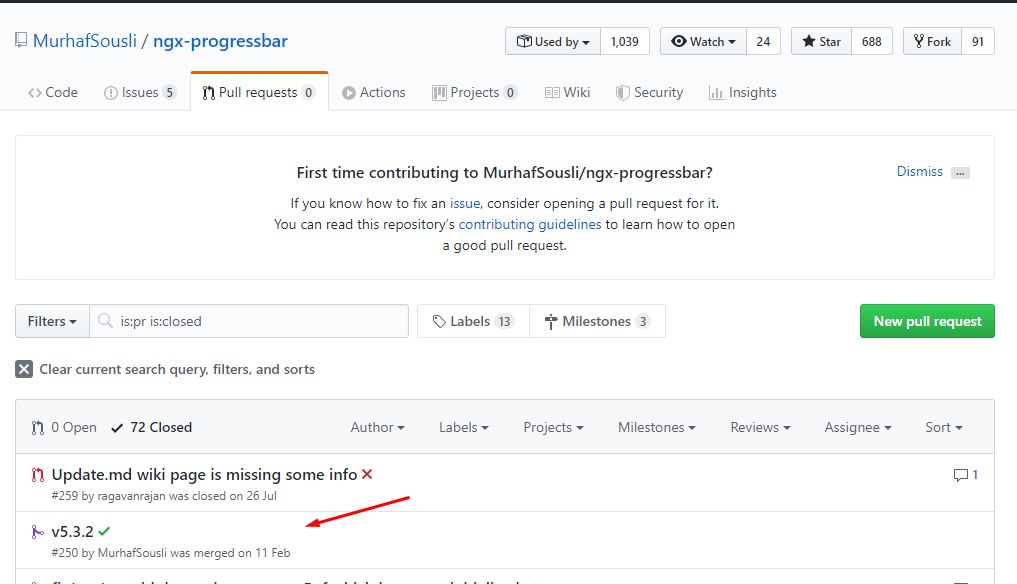Expand the Reviews filter dropdown
The height and width of the screenshot is (584, 1017).
(760, 427)
